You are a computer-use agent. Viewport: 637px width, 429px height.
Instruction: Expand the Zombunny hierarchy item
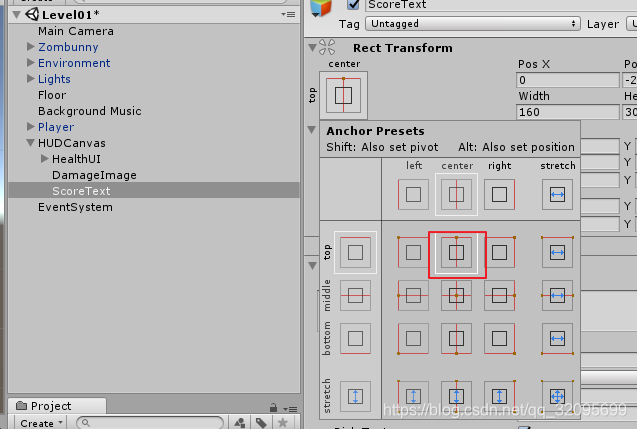31,47
